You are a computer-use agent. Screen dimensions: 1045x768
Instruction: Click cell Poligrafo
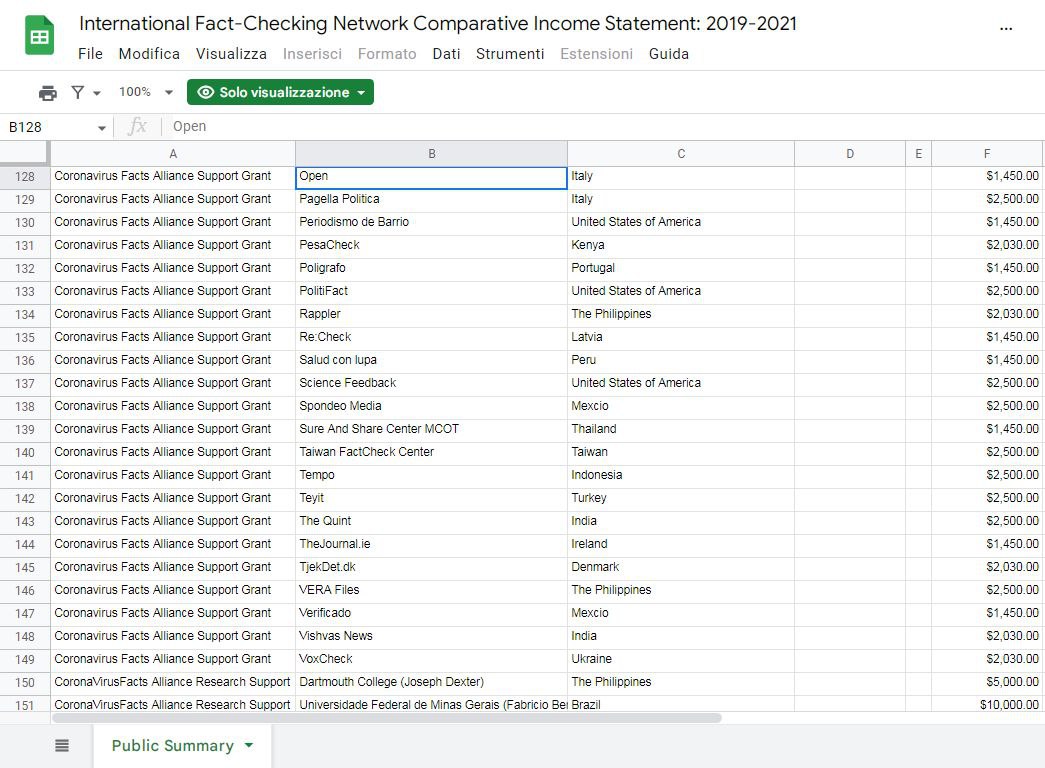coord(431,268)
